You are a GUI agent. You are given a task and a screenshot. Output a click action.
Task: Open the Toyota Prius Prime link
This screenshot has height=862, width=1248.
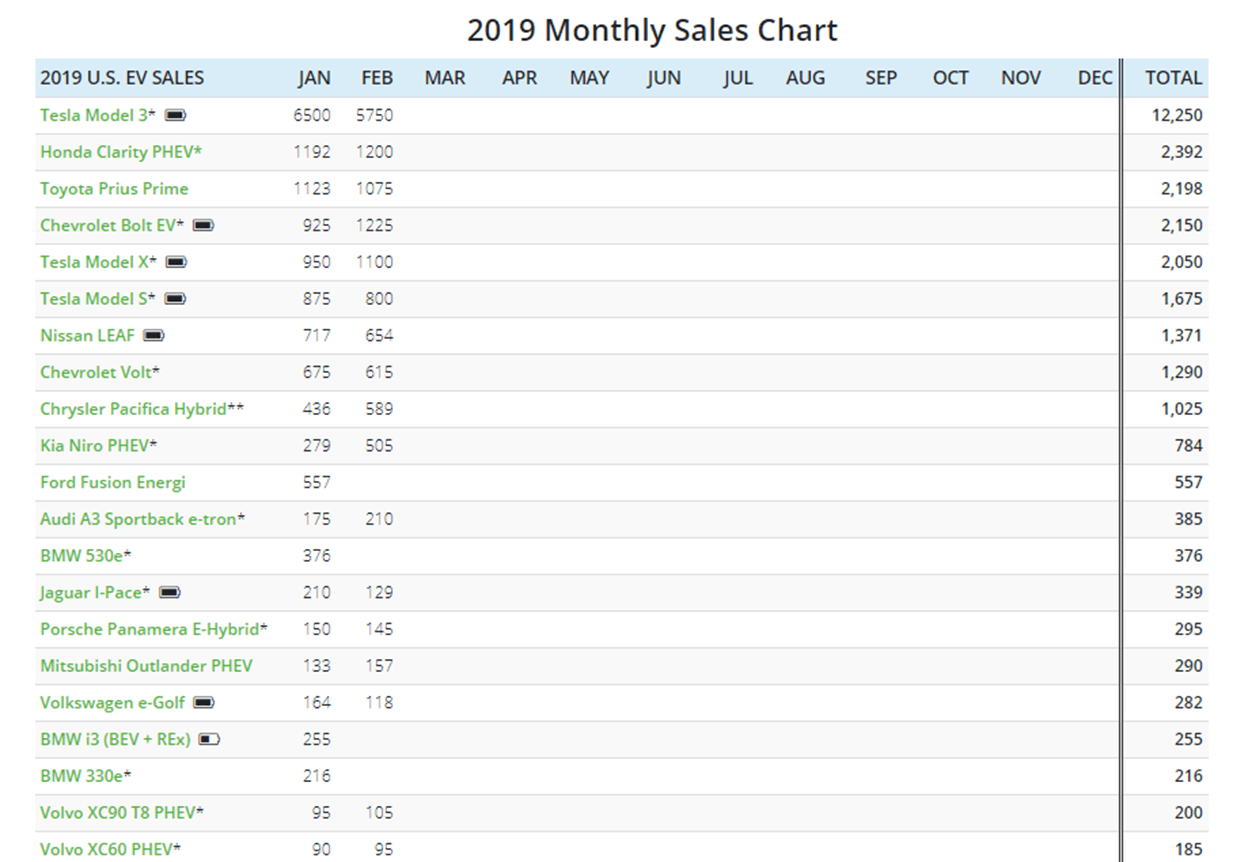[114, 189]
